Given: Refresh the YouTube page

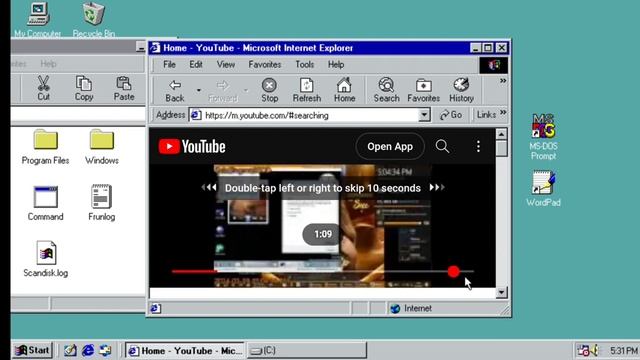Looking at the screenshot, I should (x=307, y=90).
